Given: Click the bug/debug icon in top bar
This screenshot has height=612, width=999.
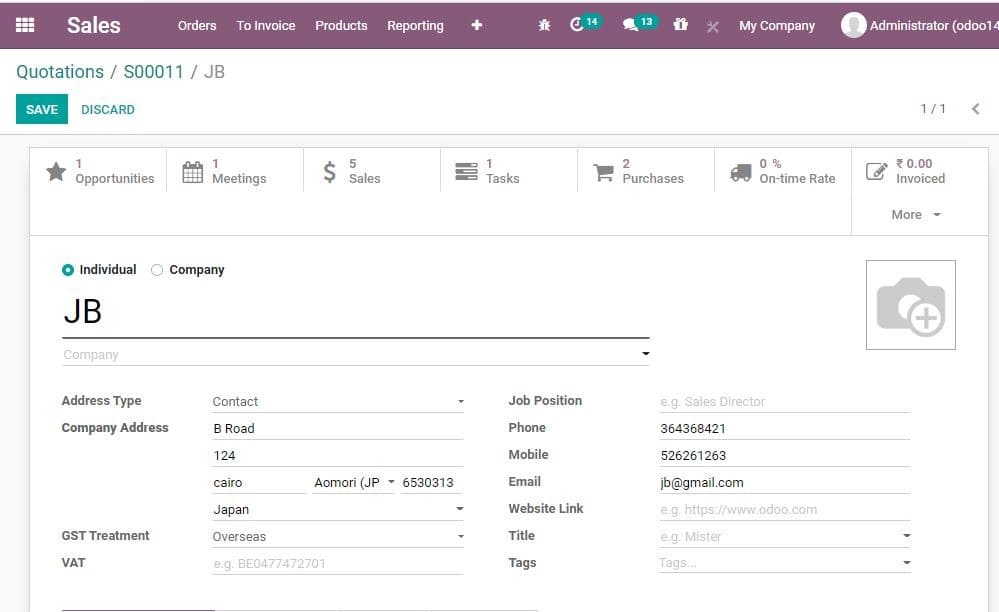Looking at the screenshot, I should pos(544,25).
